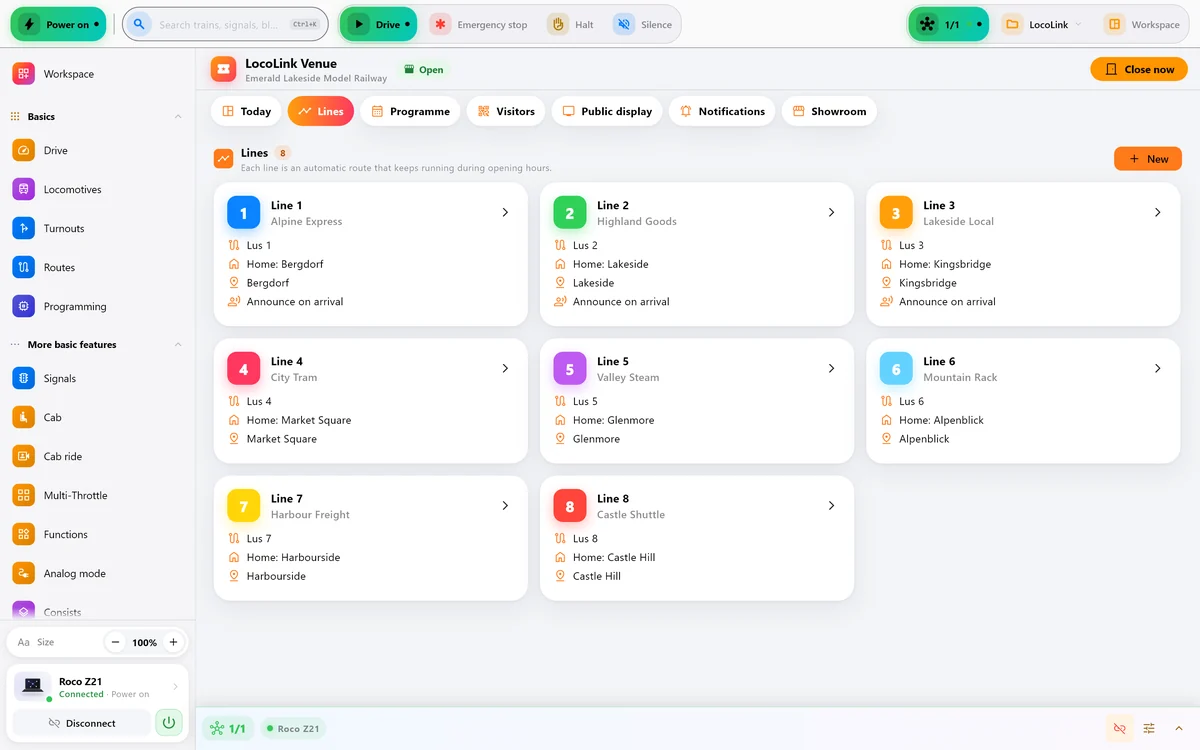
Task: Open the Cab sidebar item
Action: 95,417
